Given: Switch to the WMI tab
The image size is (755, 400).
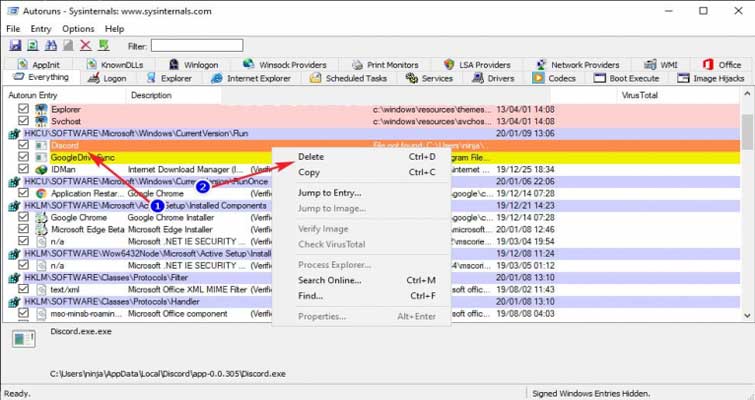Looking at the screenshot, I should tap(661, 65).
